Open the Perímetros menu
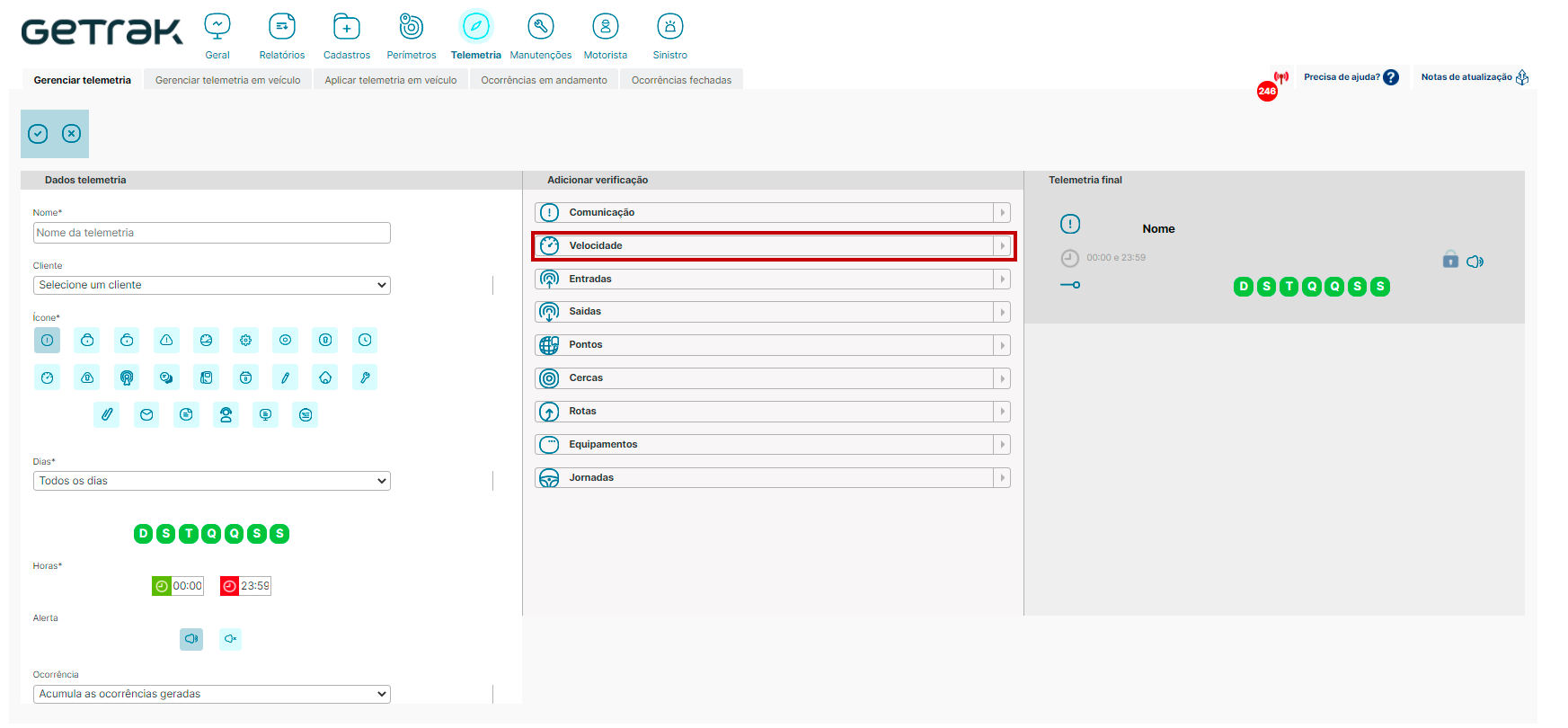 tap(412, 36)
